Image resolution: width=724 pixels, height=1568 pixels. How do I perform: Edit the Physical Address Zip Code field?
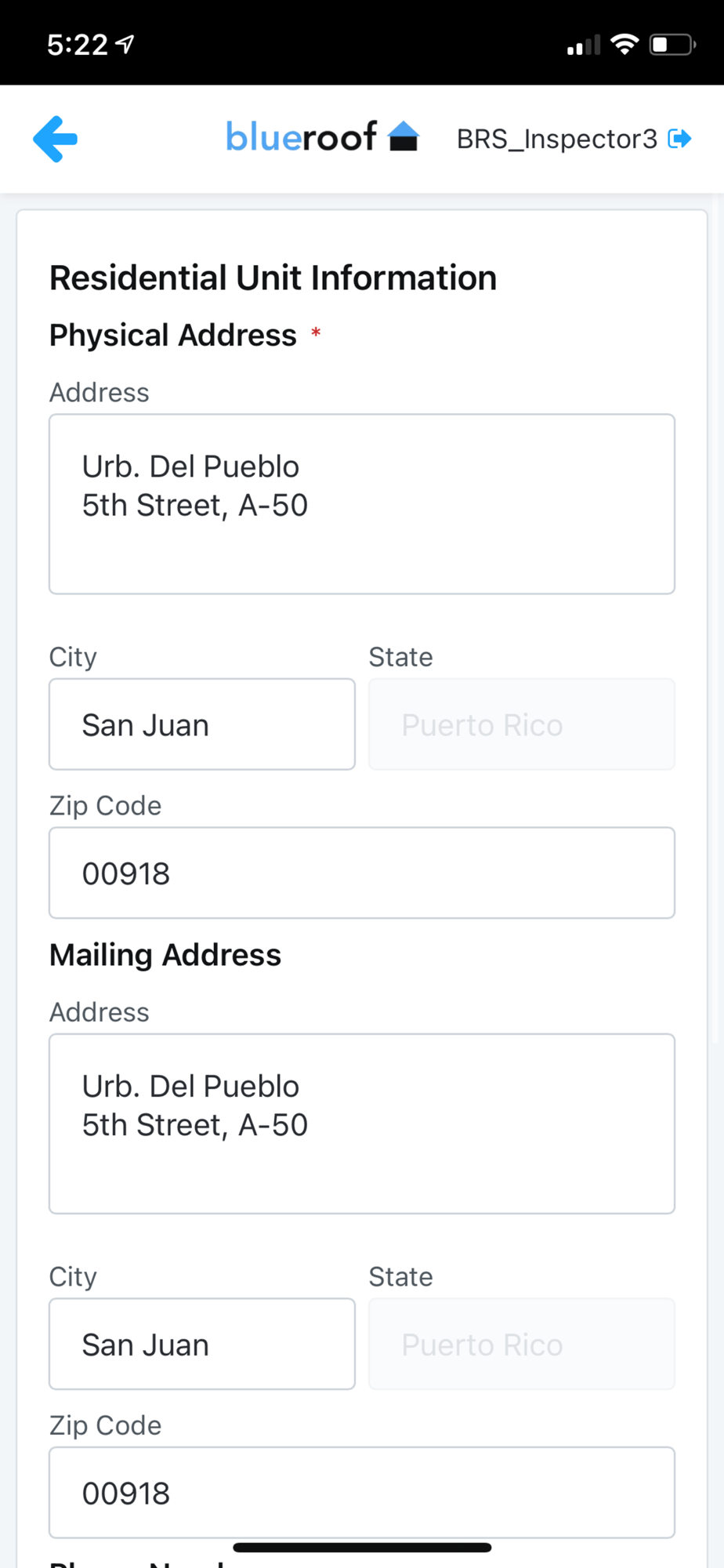pos(362,873)
